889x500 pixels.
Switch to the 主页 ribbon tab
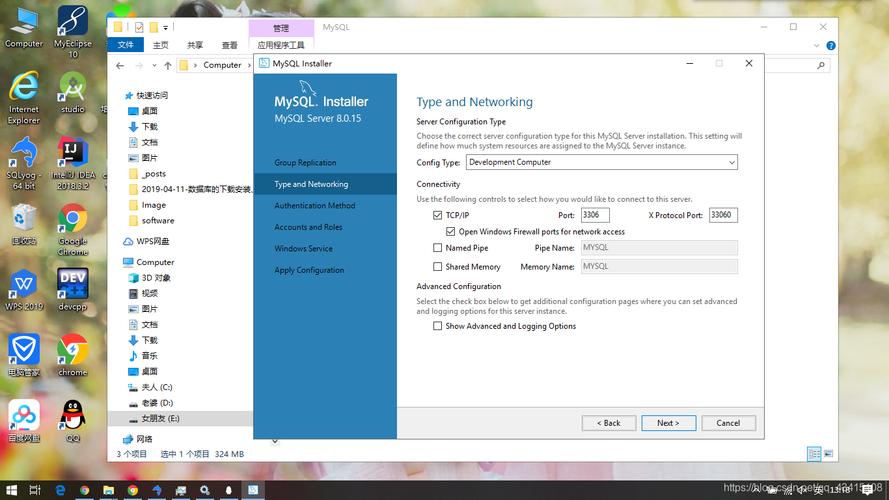(x=160, y=45)
